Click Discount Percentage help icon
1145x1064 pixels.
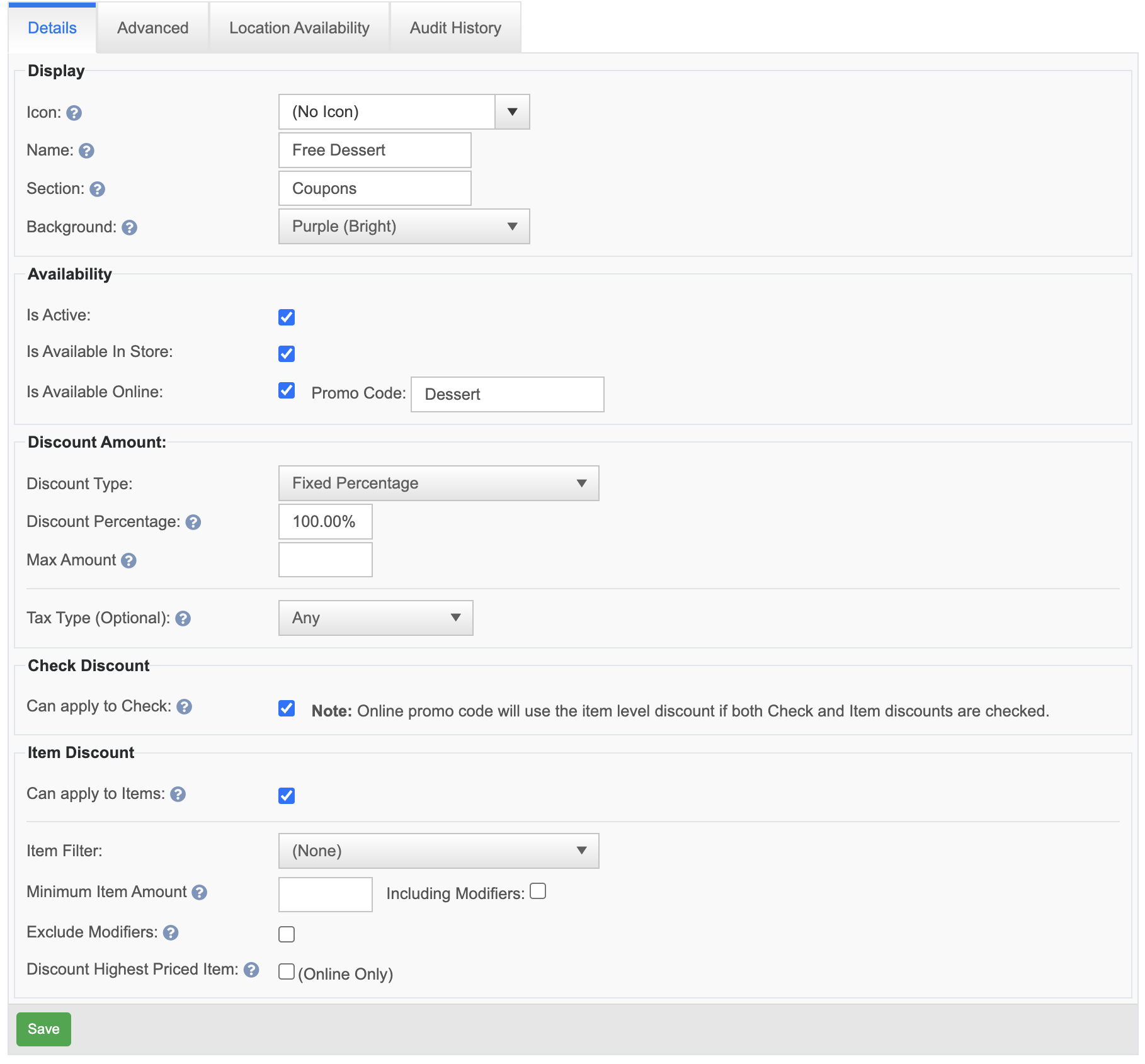tap(193, 523)
